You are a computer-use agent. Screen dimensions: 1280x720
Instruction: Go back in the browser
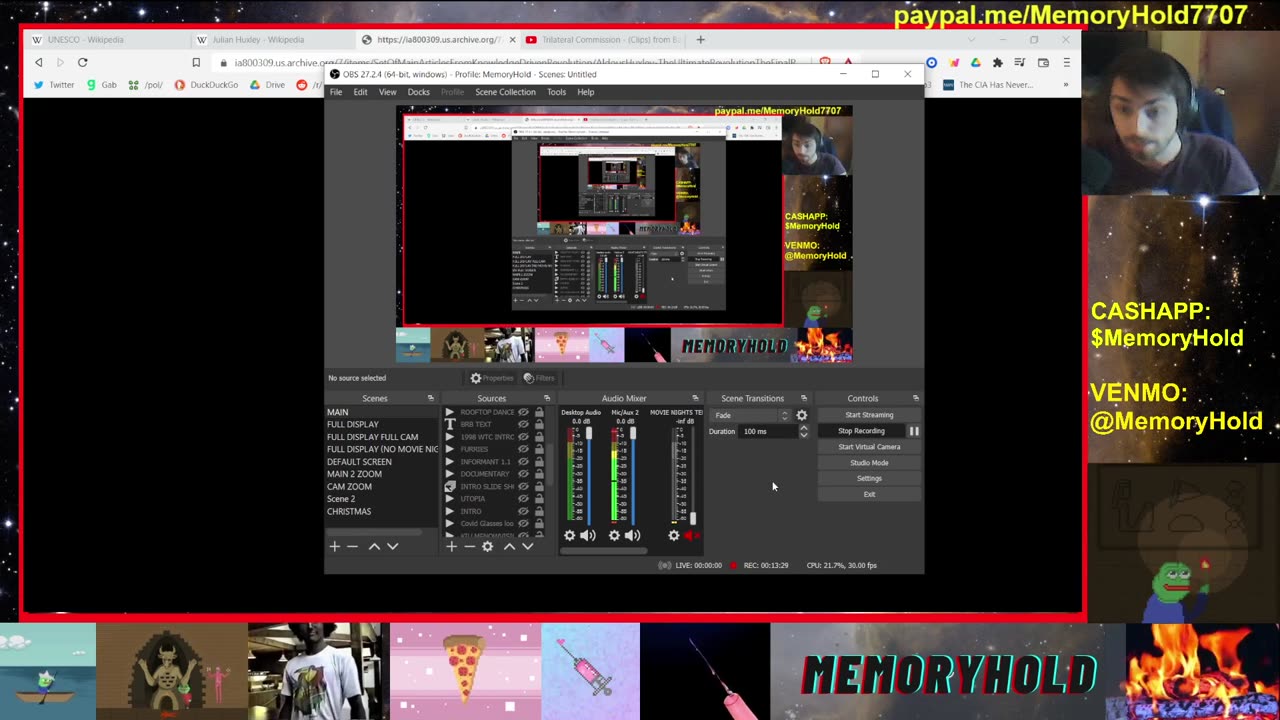[39, 62]
